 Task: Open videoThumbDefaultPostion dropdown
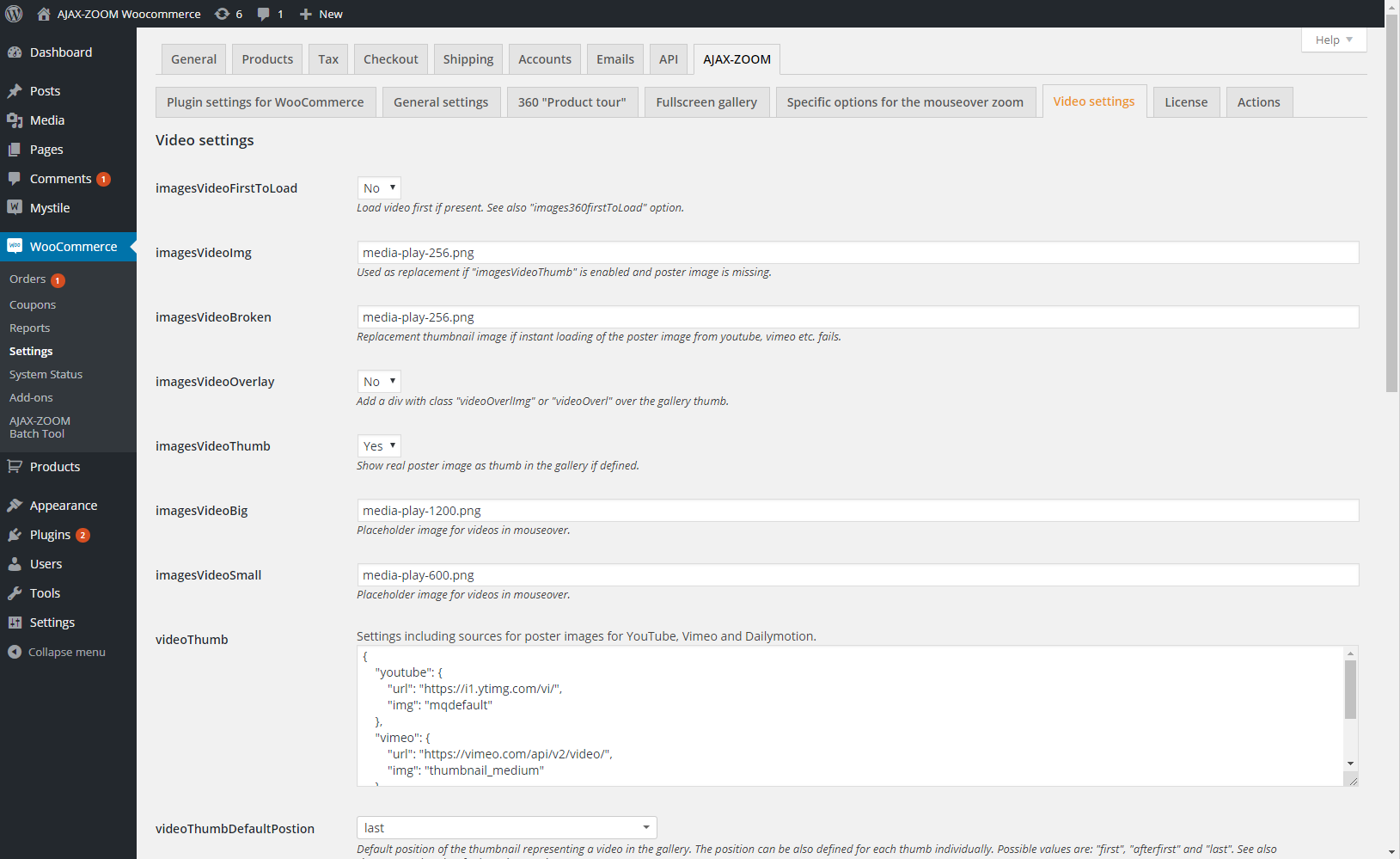(507, 828)
